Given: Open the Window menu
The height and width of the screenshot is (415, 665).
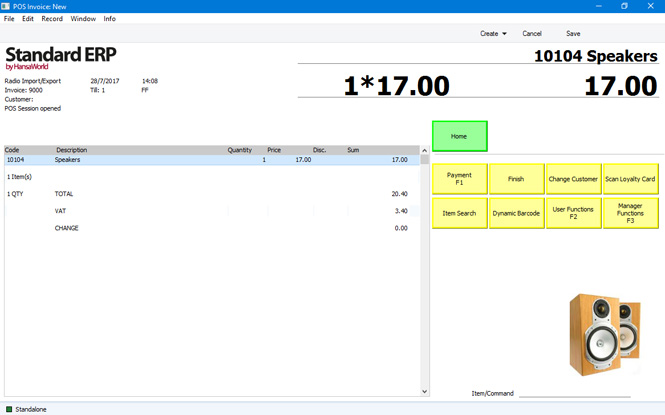Looking at the screenshot, I should point(83,19).
